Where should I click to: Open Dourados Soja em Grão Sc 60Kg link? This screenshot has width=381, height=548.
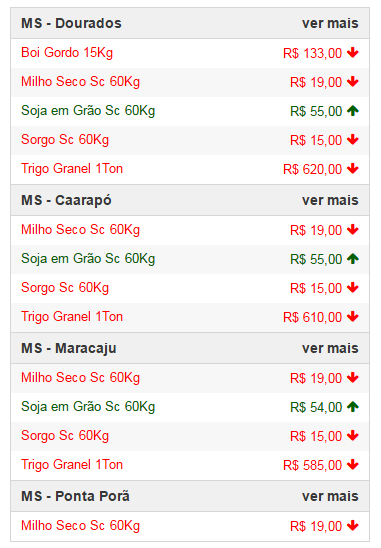point(88,111)
